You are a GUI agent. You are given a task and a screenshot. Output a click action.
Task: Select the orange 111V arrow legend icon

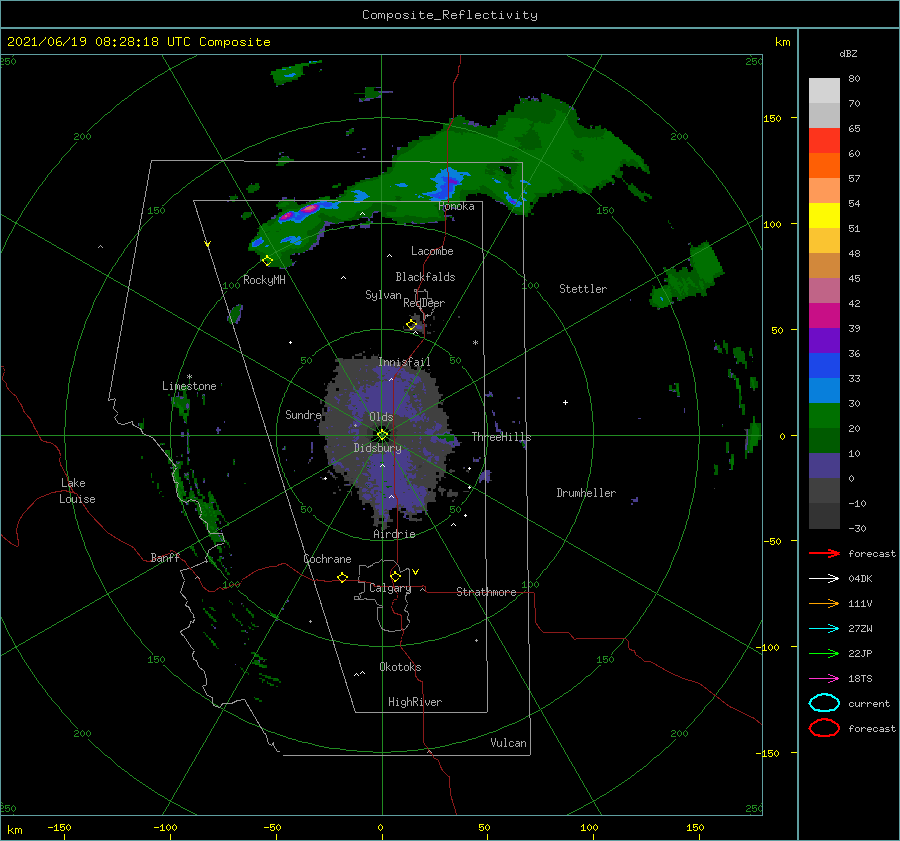point(824,603)
